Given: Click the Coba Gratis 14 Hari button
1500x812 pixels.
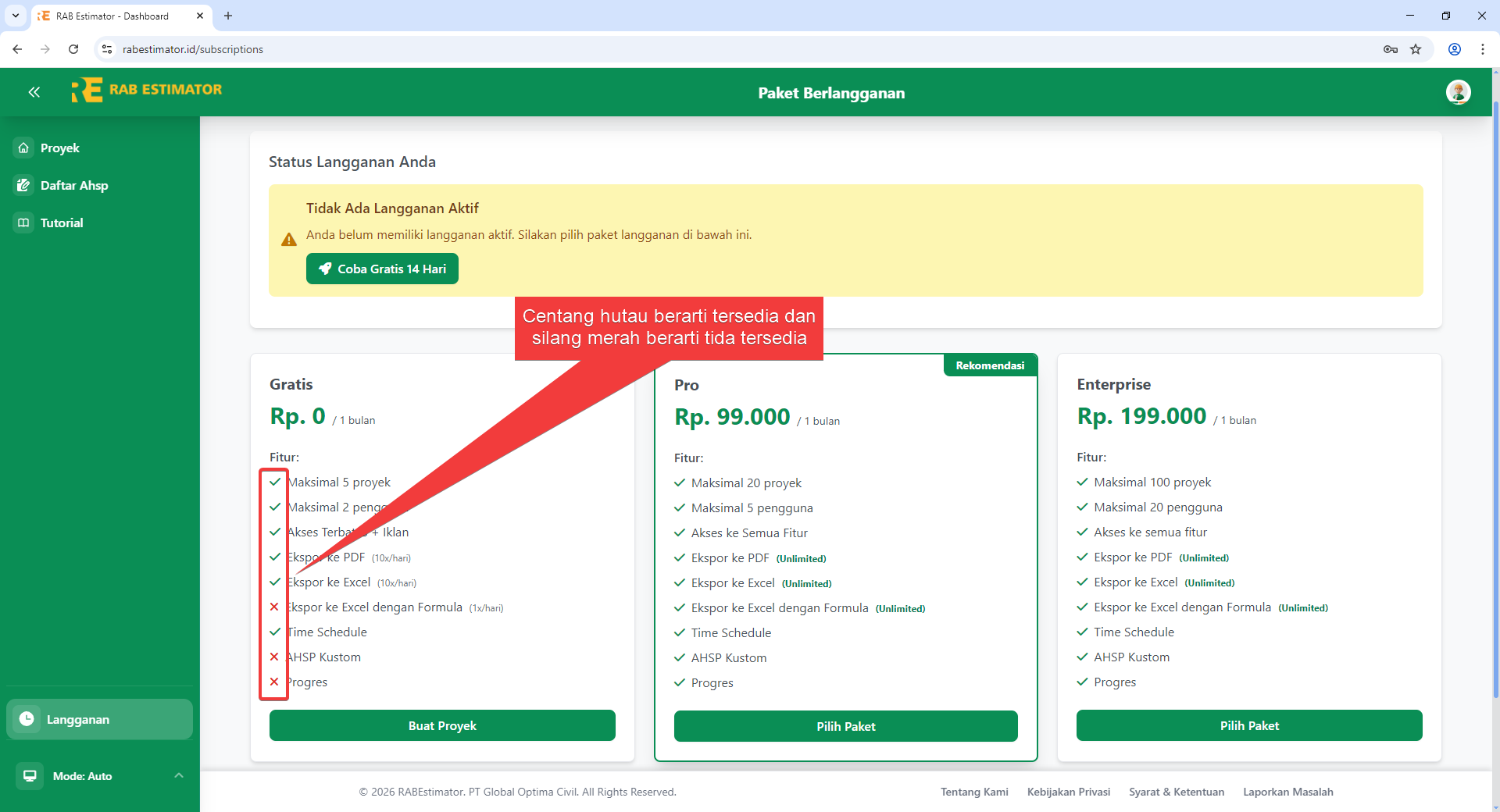Looking at the screenshot, I should [381, 268].
